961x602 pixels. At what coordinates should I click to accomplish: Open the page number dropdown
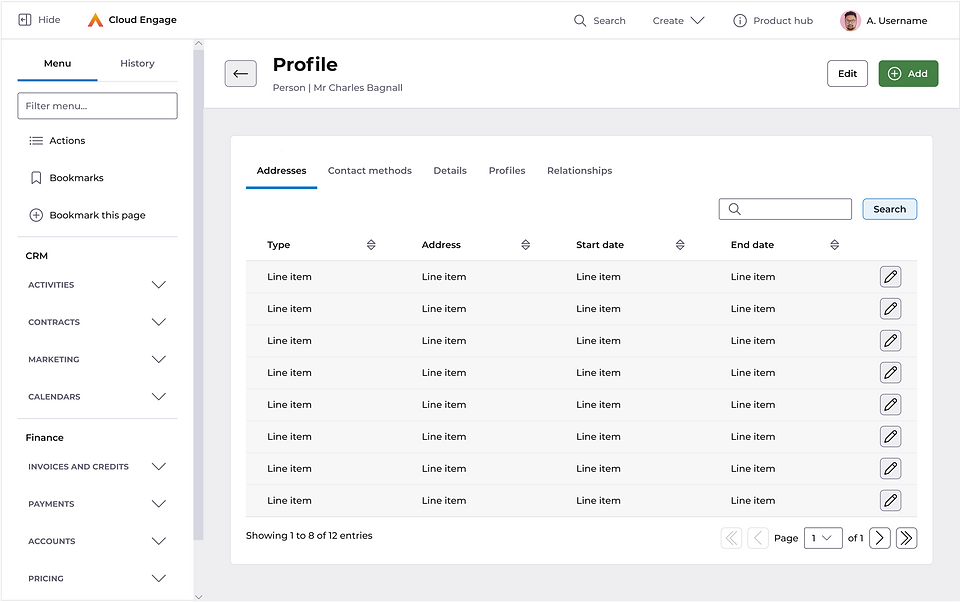[822, 538]
